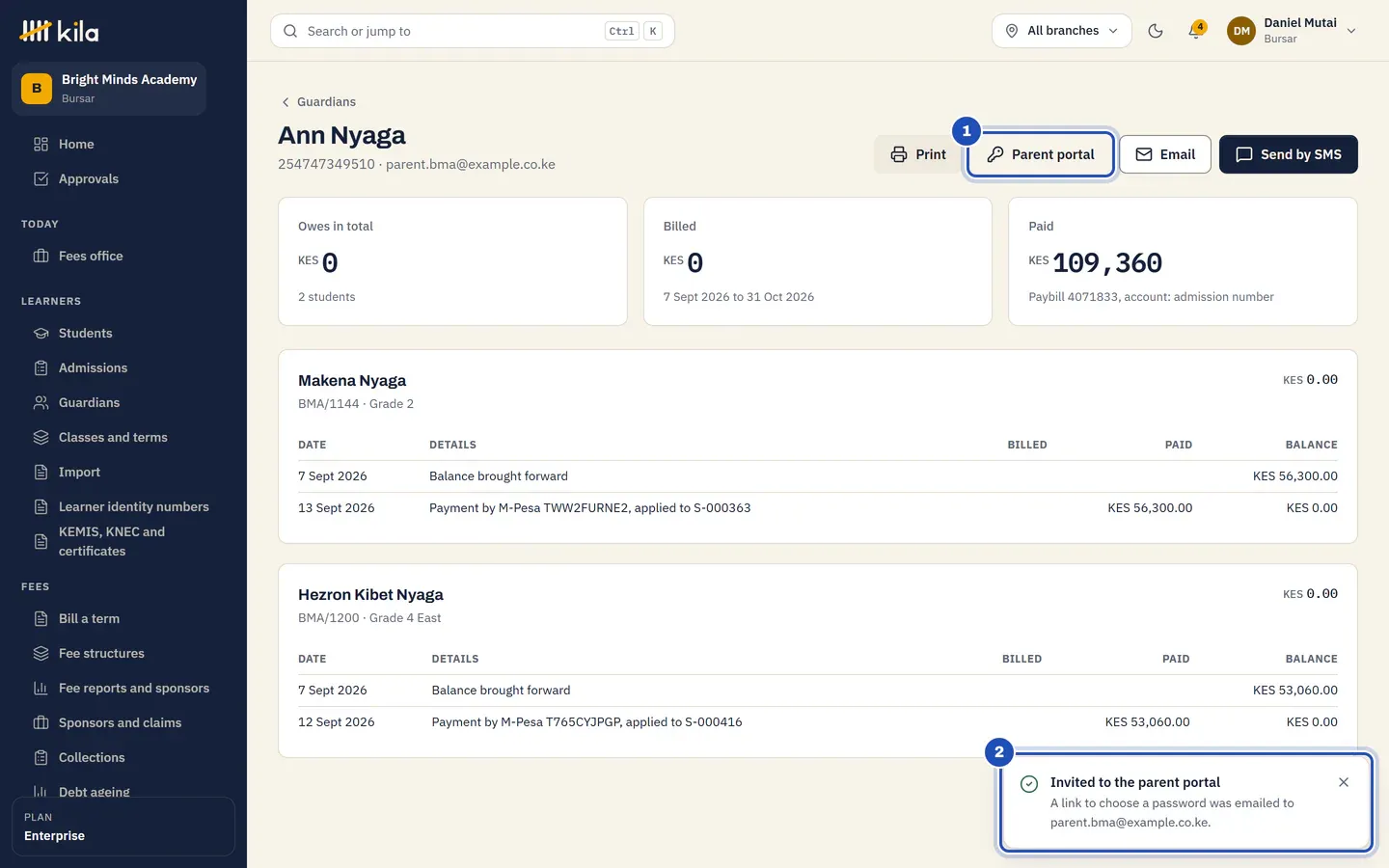
Task: Print the guardian statement
Action: 917,154
